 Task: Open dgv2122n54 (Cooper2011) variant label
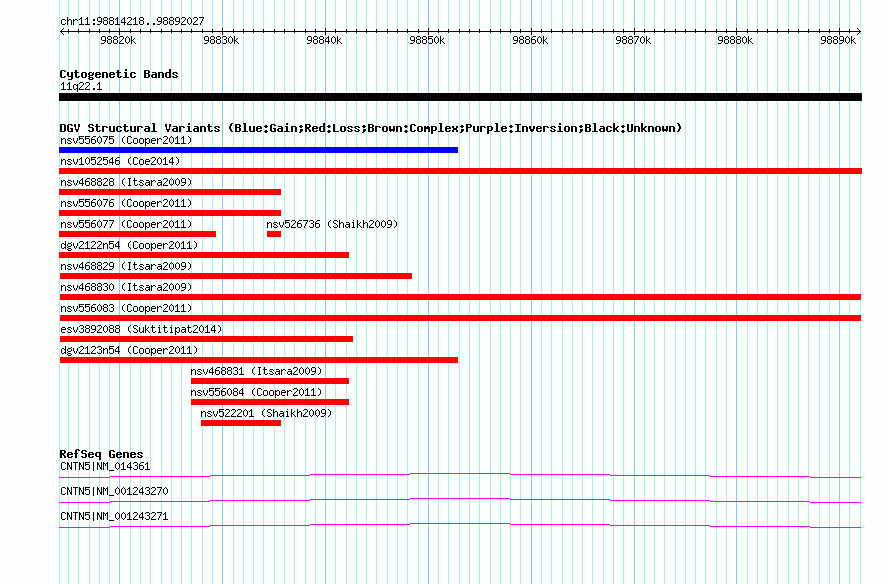pos(129,245)
